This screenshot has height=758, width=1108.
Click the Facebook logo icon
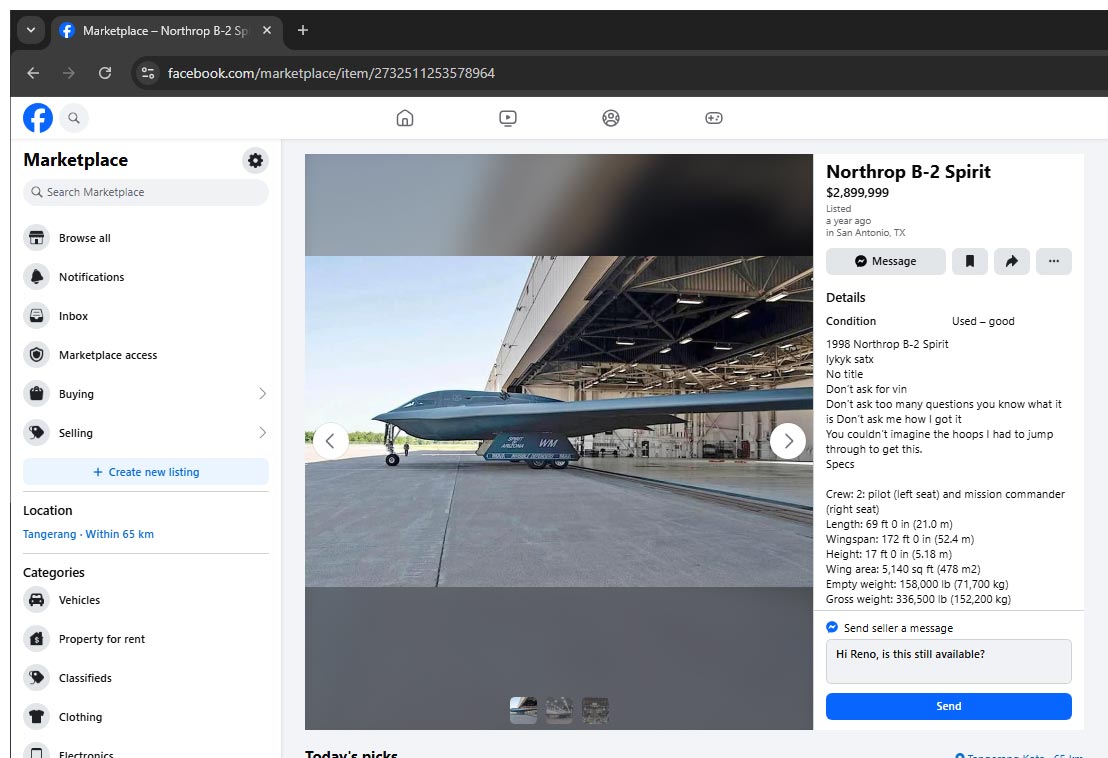click(37, 118)
